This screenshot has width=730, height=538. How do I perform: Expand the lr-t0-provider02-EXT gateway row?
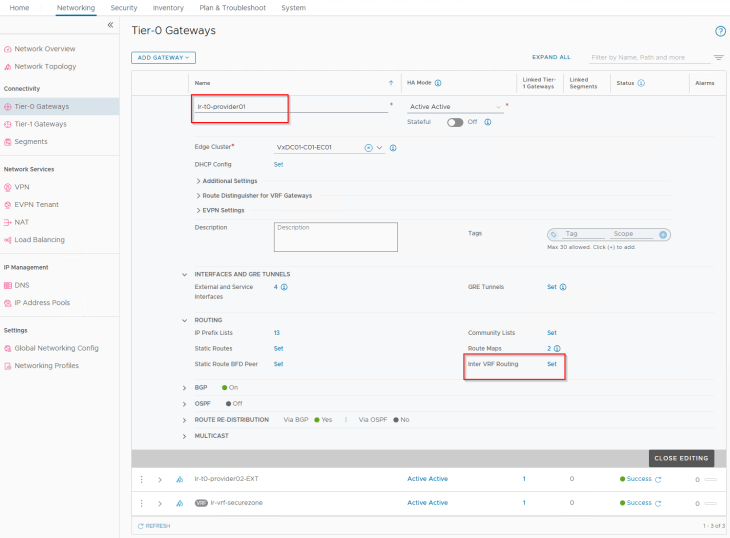tap(159, 479)
